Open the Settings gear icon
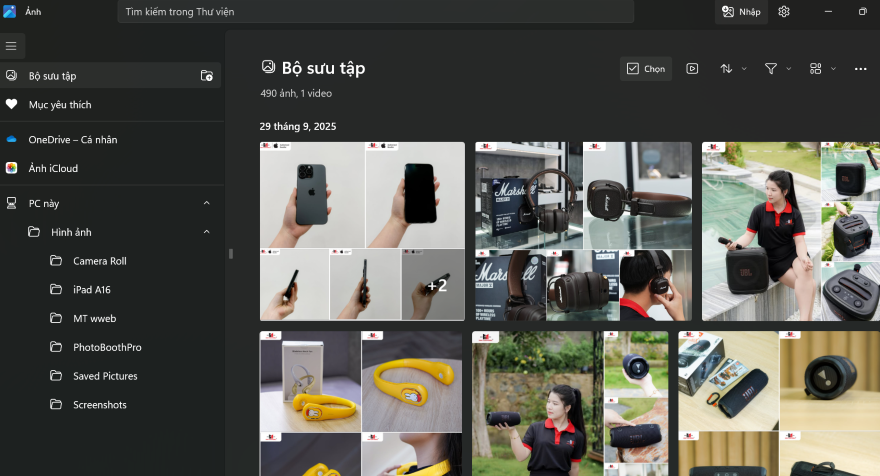Viewport: 880px width, 476px height. click(784, 12)
